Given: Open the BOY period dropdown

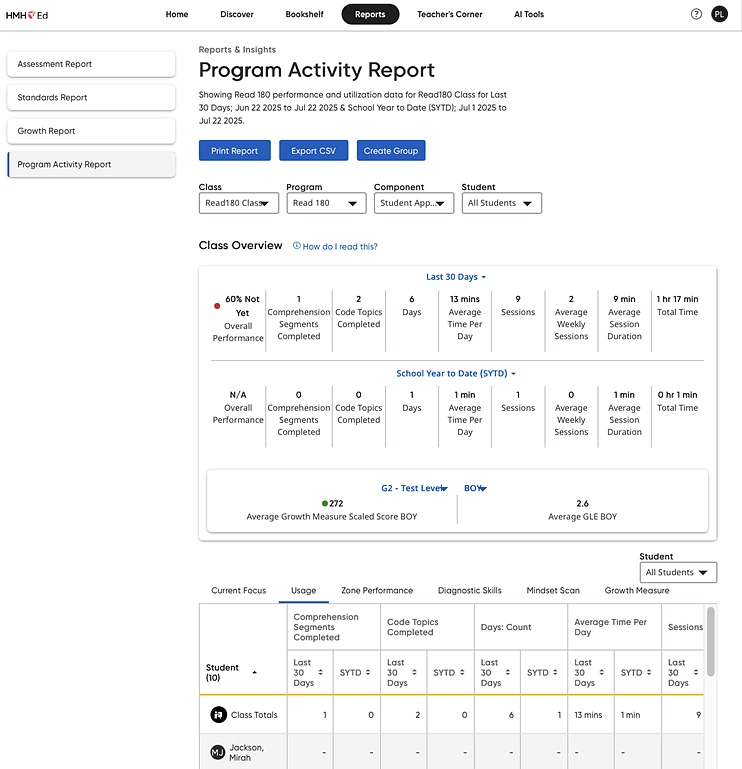Looking at the screenshot, I should [x=475, y=488].
